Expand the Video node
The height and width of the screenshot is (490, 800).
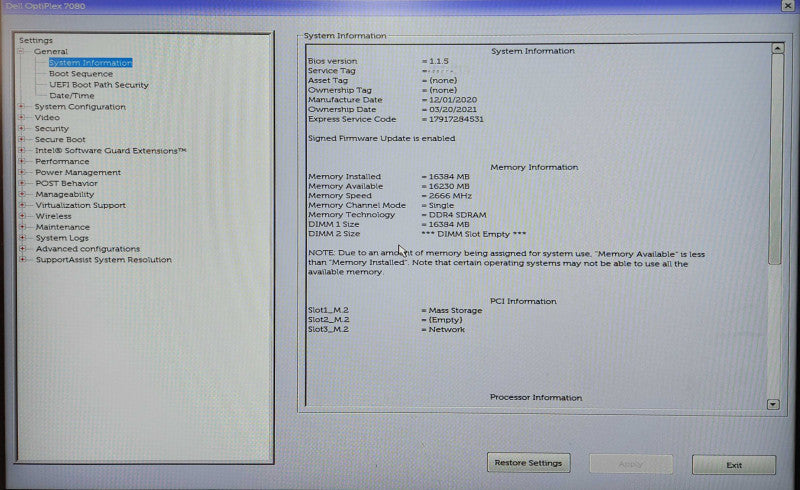(x=21, y=117)
